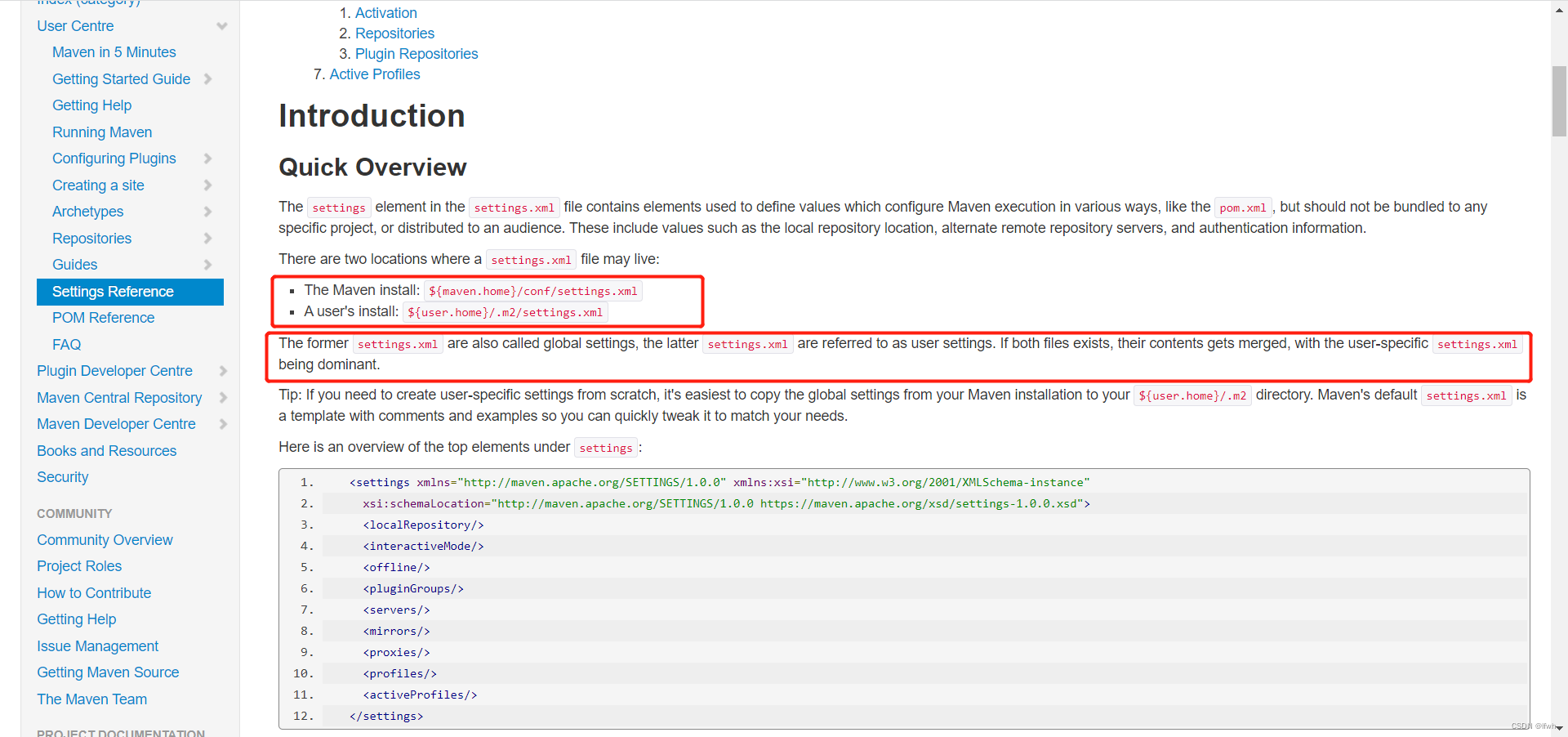Open Archetypes page
Screen dimensions: 1568x737
[x=88, y=212]
